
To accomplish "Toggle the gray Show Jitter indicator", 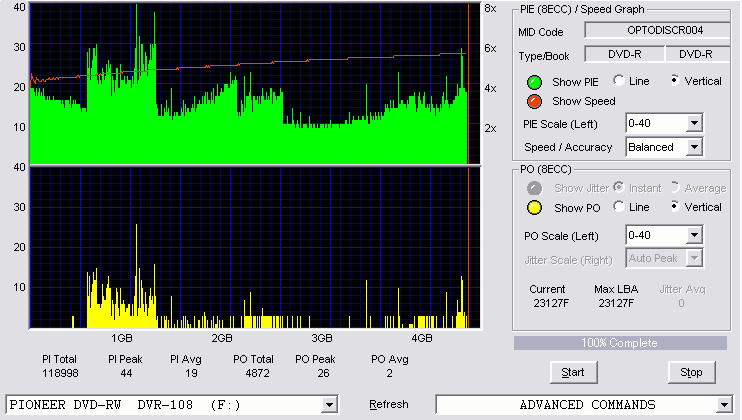I will point(534,188).
